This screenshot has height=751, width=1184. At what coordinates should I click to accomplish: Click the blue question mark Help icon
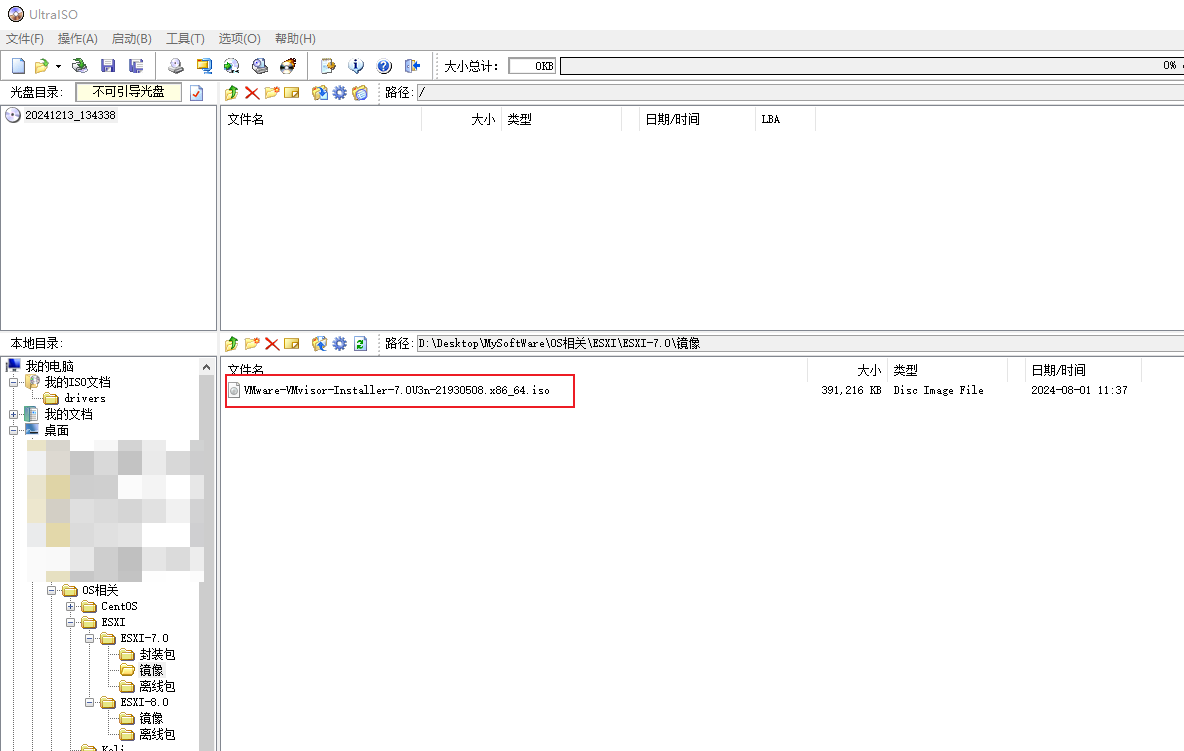pos(384,66)
